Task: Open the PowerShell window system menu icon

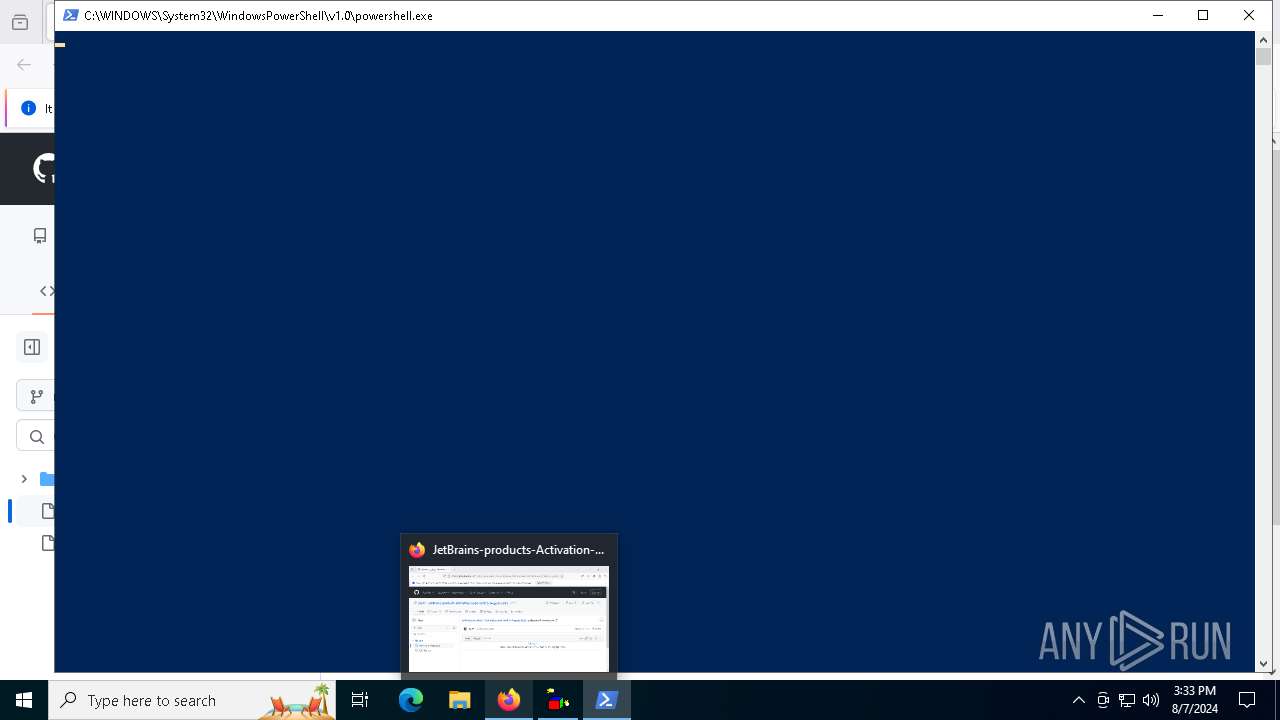Action: click(x=71, y=15)
